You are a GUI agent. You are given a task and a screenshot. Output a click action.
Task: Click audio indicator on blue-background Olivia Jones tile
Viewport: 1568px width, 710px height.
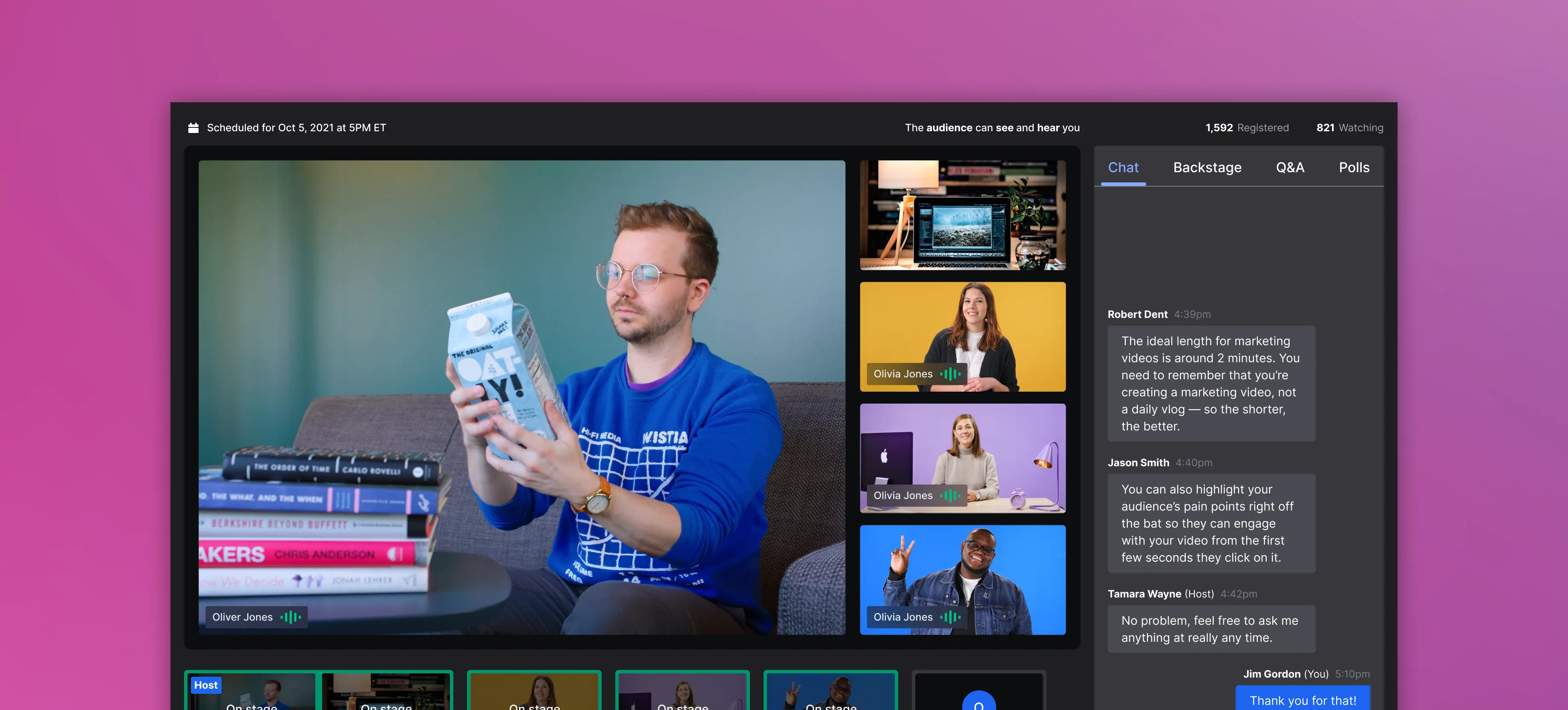pos(950,617)
